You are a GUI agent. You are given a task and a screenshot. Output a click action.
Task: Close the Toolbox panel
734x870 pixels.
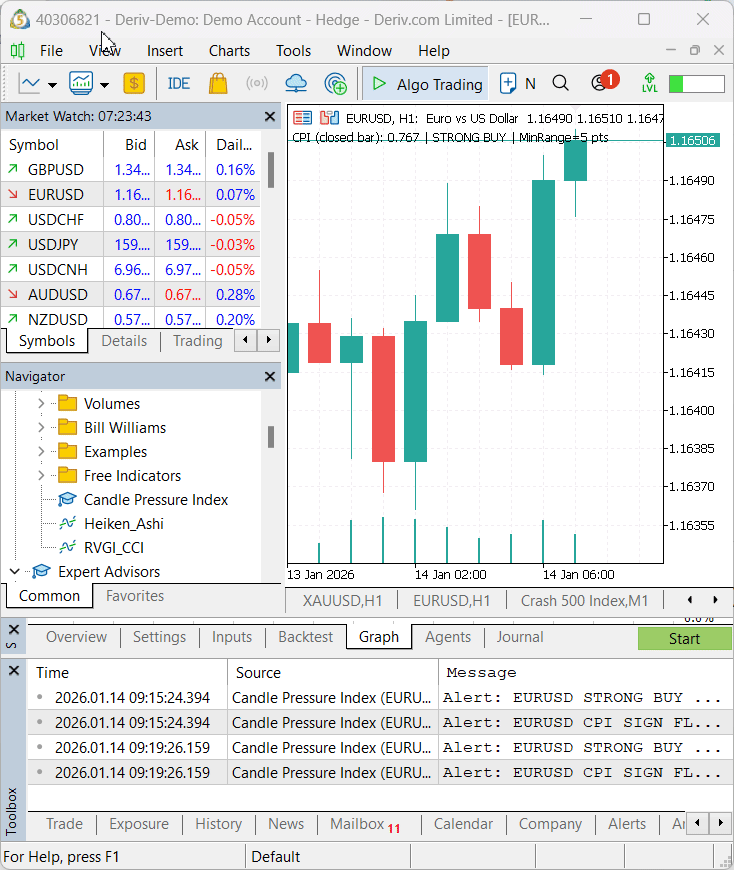tap(14, 671)
